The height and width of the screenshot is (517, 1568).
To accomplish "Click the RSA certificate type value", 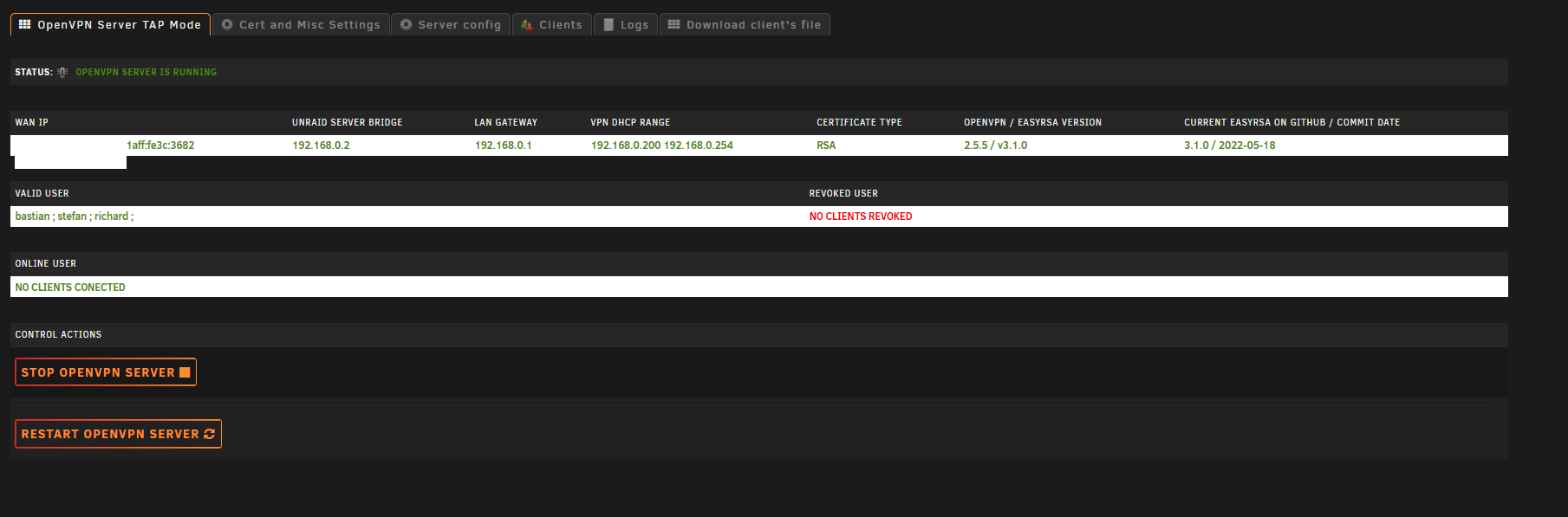I will click(x=826, y=145).
